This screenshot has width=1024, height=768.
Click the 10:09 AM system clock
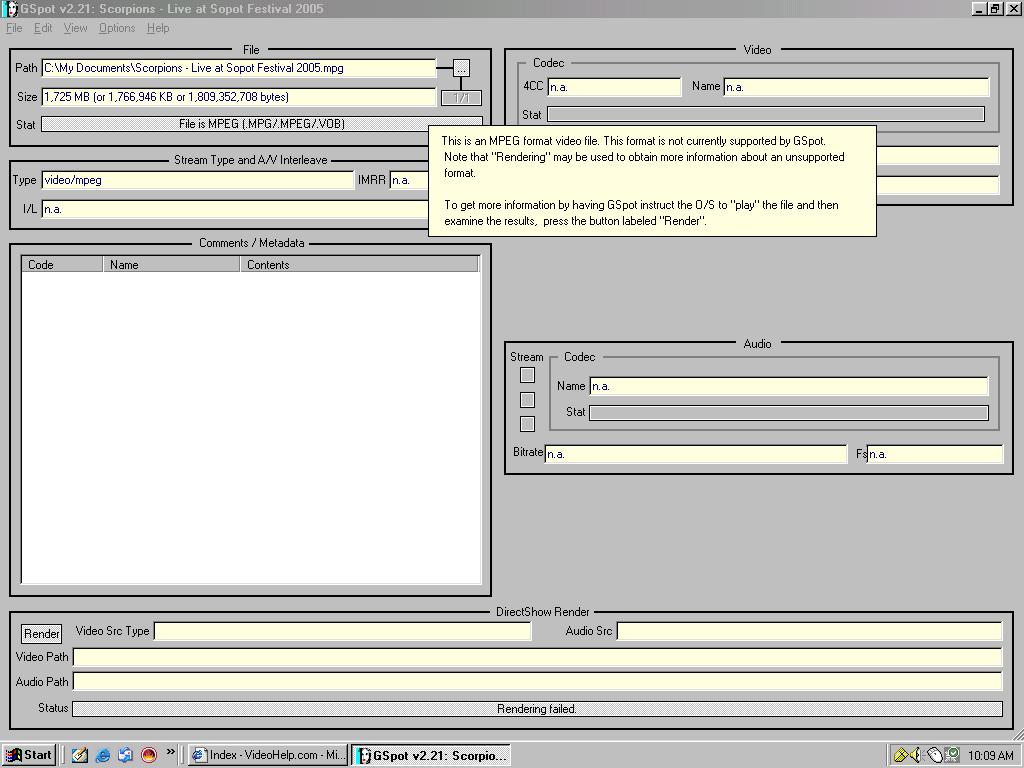click(x=991, y=756)
